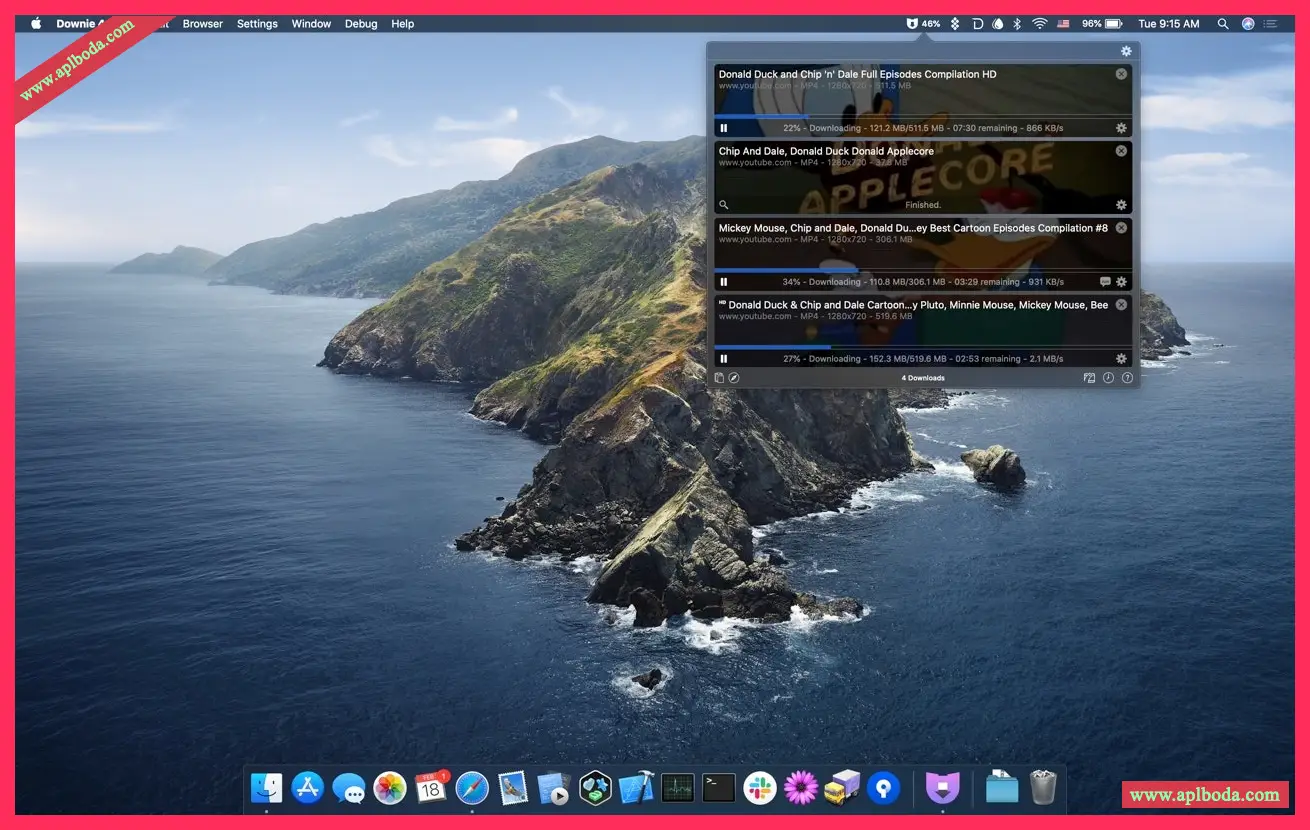Open gear options for Full Episodes Compilation download

click(x=1121, y=128)
